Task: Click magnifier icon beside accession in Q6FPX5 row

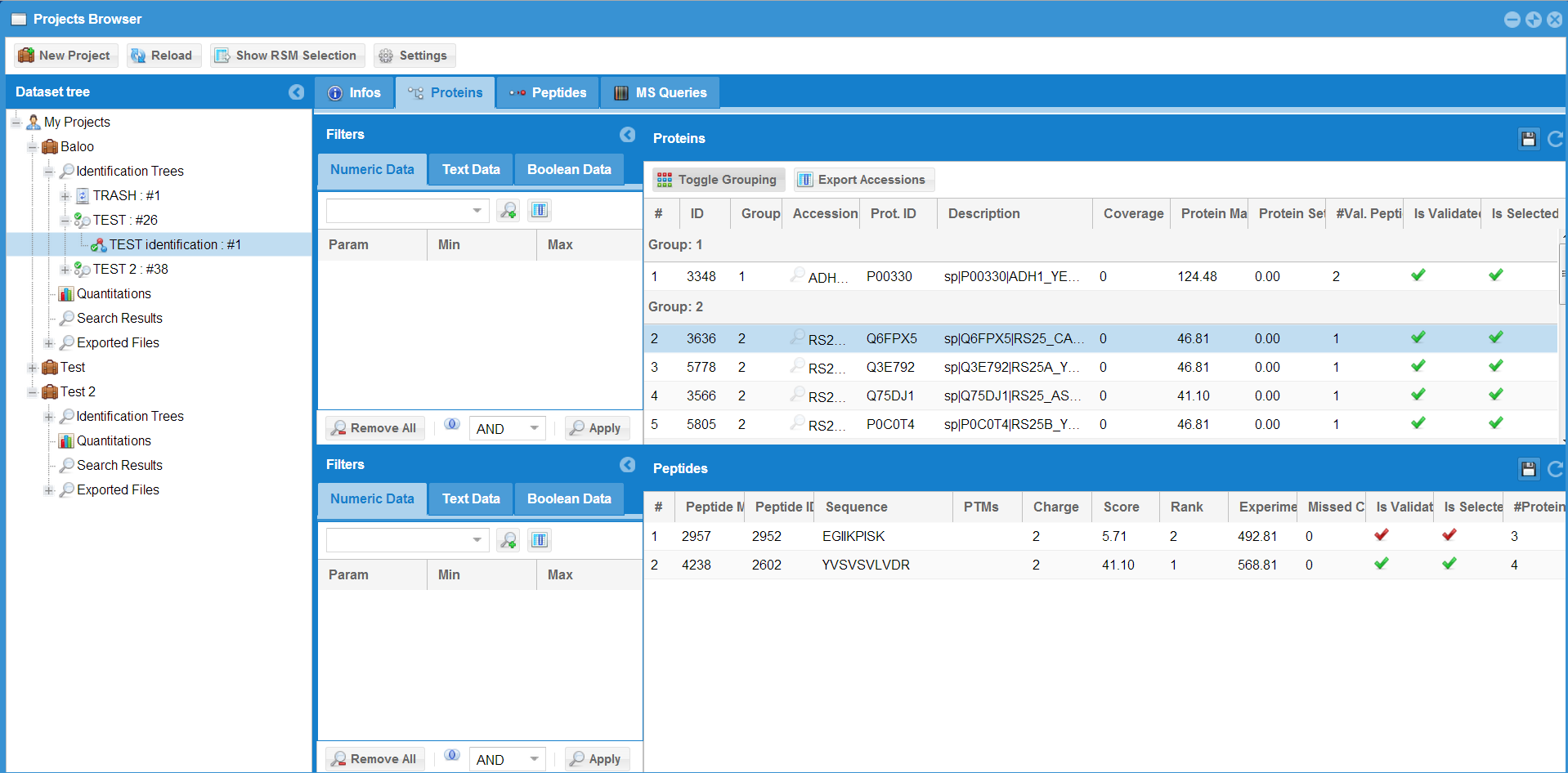Action: point(797,337)
